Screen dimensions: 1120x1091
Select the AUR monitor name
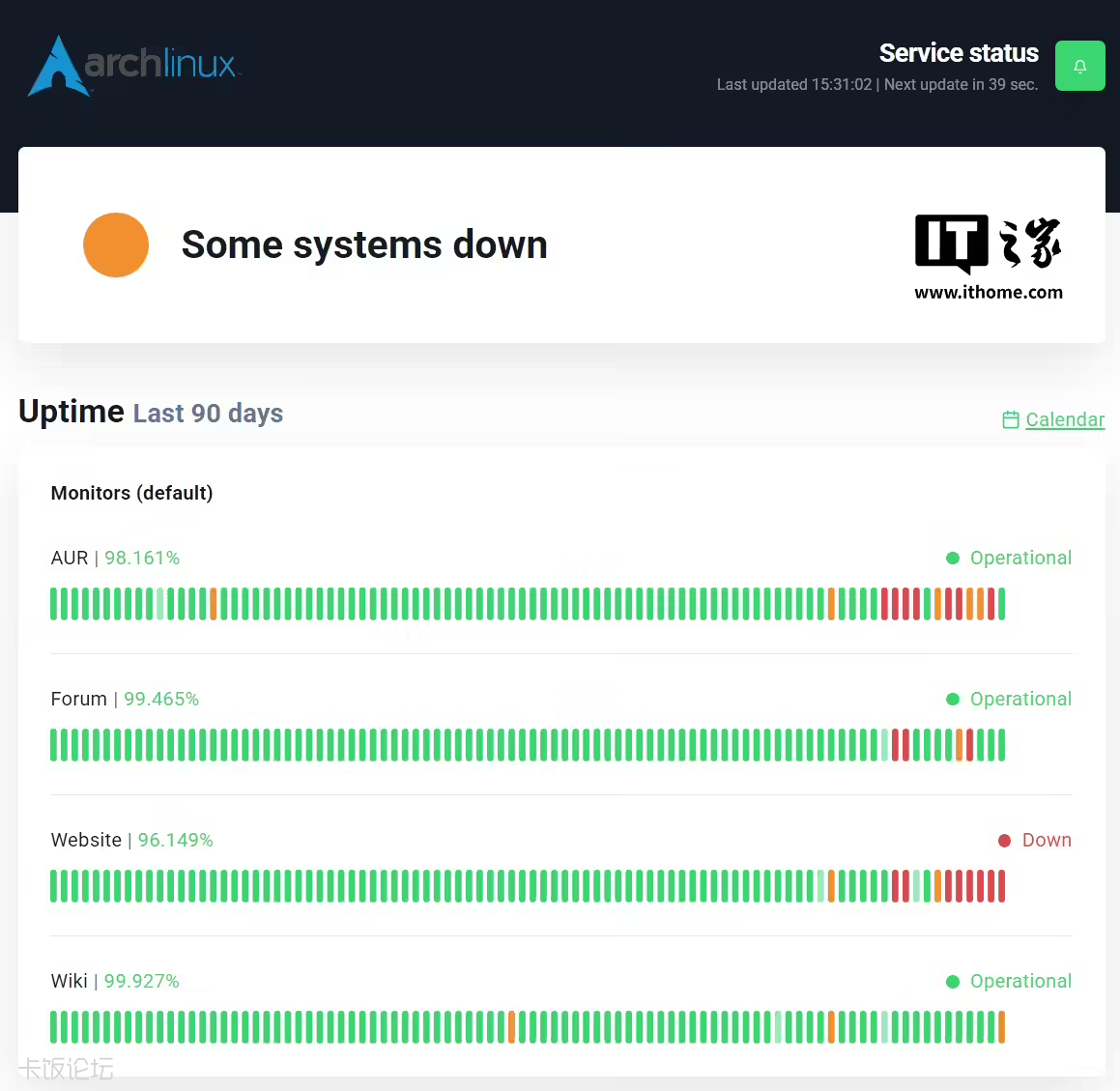coord(70,559)
